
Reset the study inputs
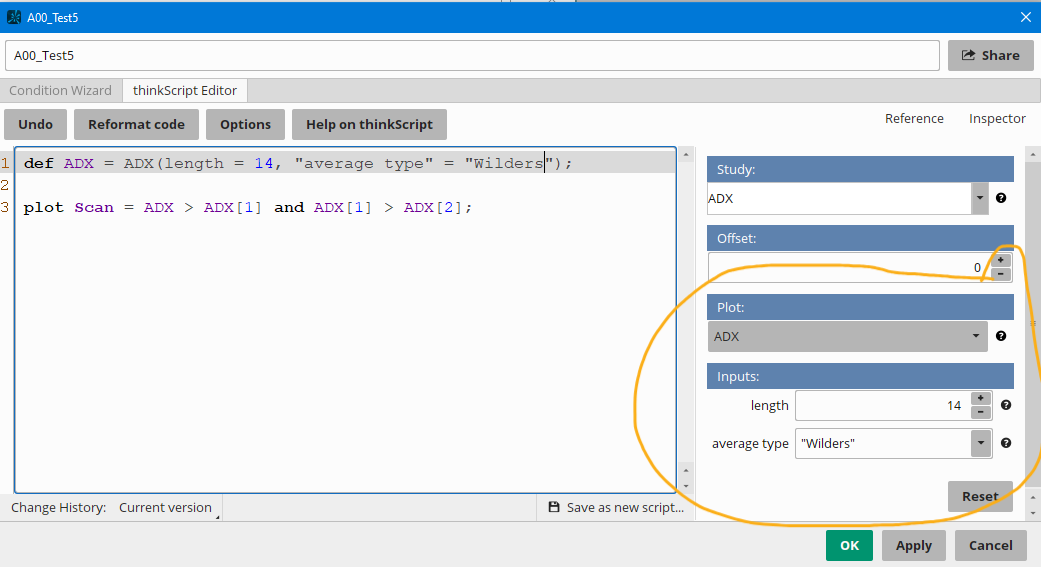979,496
